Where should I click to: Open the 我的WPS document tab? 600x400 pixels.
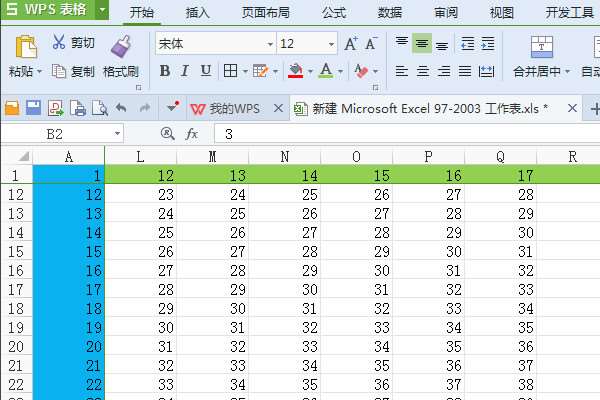[x=226, y=108]
